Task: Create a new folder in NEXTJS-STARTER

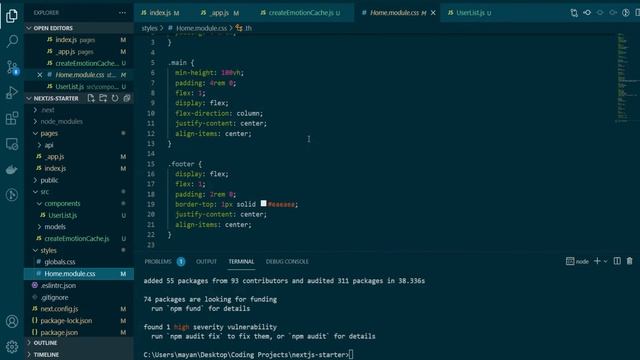Action: point(103,98)
